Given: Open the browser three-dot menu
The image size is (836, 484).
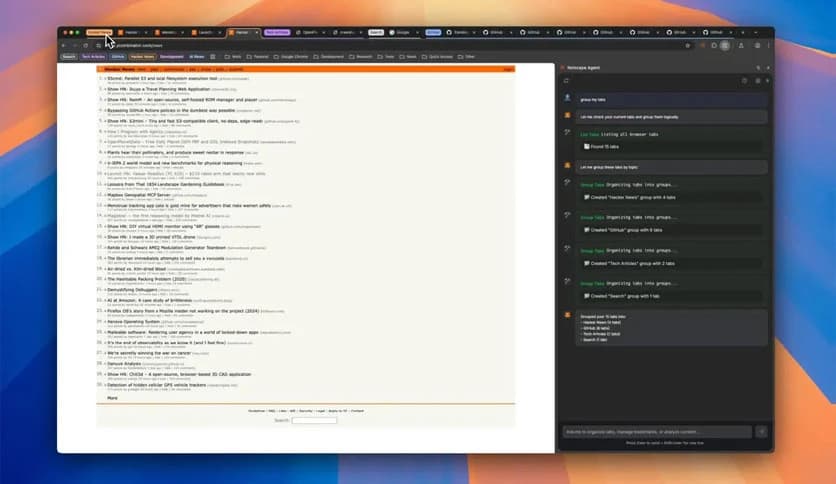Looking at the screenshot, I should (768, 46).
